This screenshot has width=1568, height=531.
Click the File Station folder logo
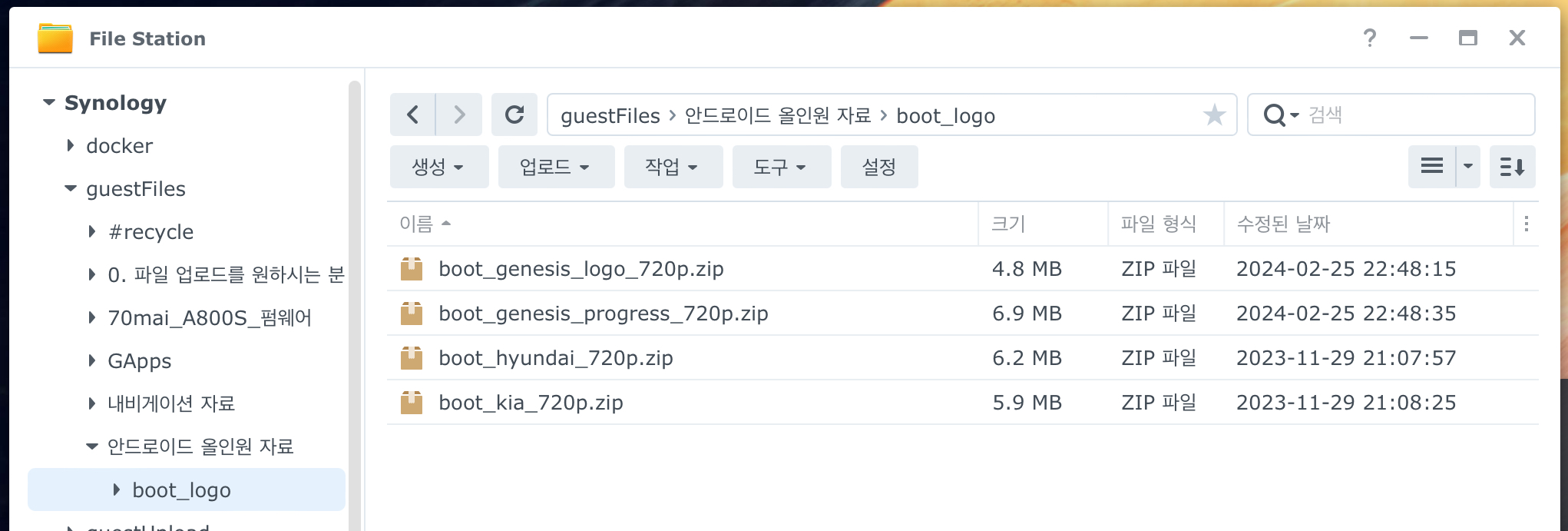[55, 38]
